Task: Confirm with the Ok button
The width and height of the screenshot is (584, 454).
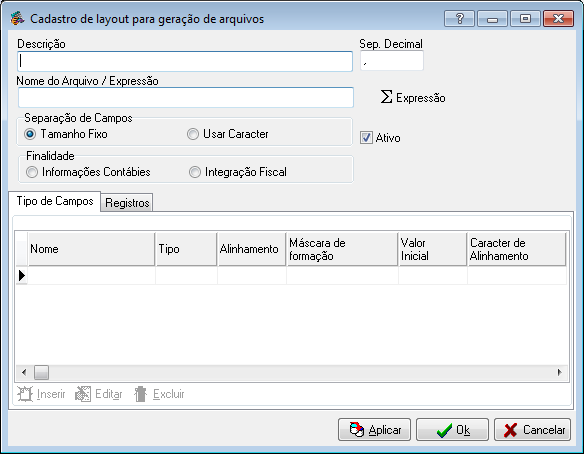Action: [x=452, y=429]
